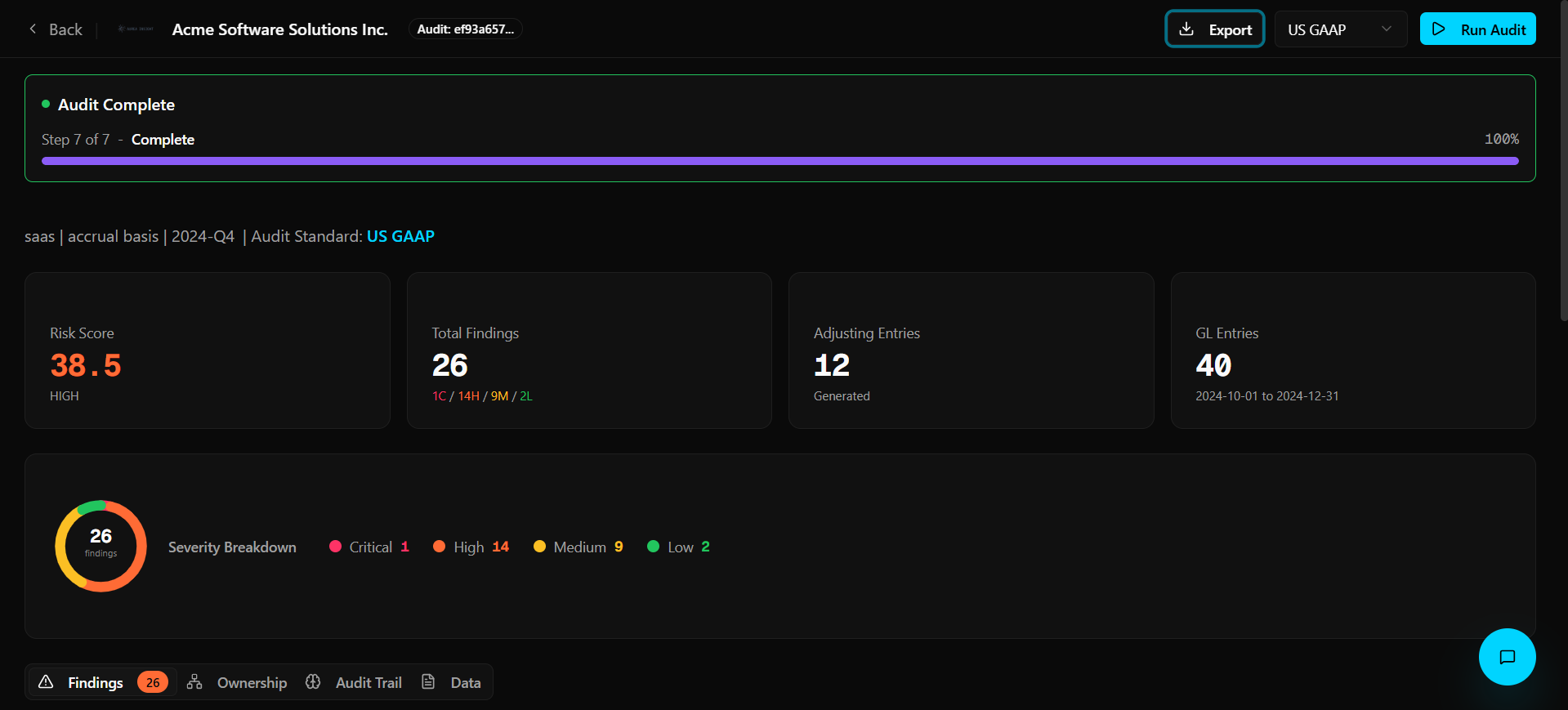The height and width of the screenshot is (710, 1568).
Task: Click the 26 findings donut chart
Action: pyautogui.click(x=101, y=546)
